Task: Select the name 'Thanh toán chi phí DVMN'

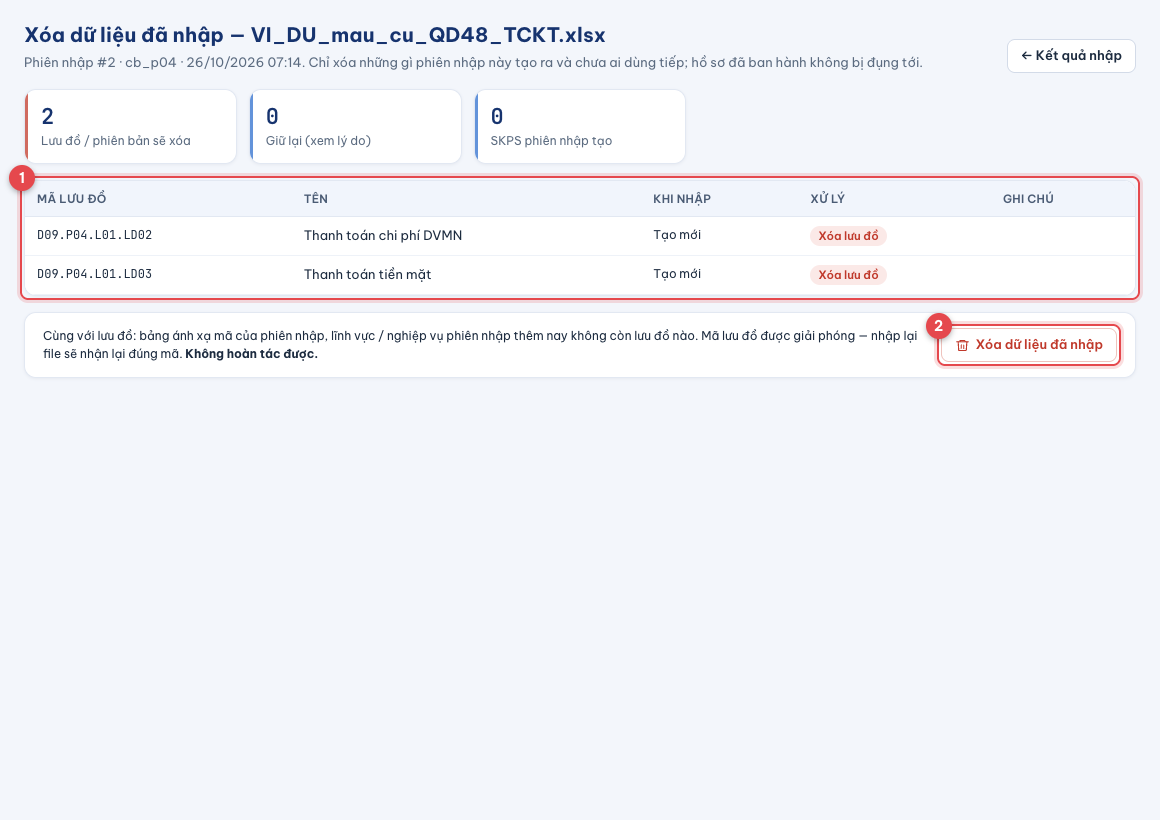Action: (x=383, y=235)
